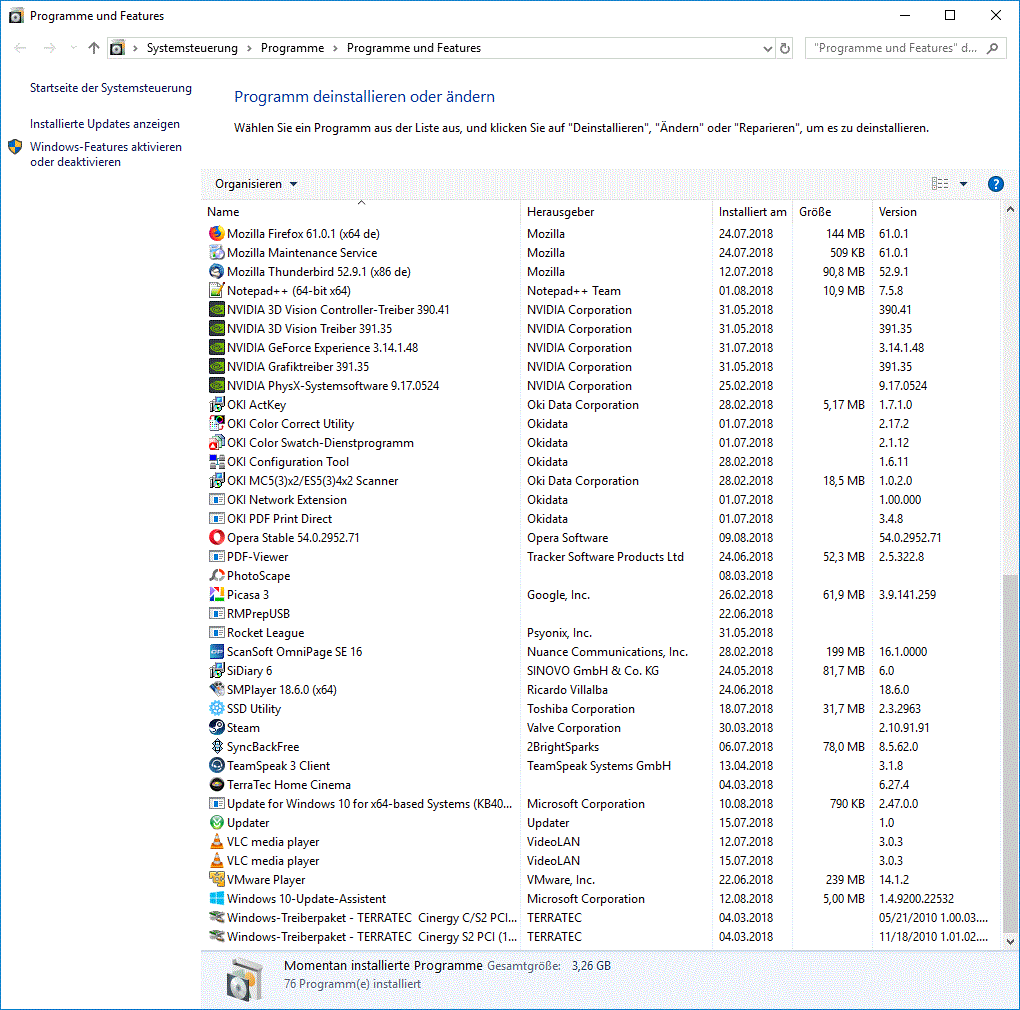The height and width of the screenshot is (1010, 1020).
Task: Click the Notepad++ program icon
Action: click(217, 290)
